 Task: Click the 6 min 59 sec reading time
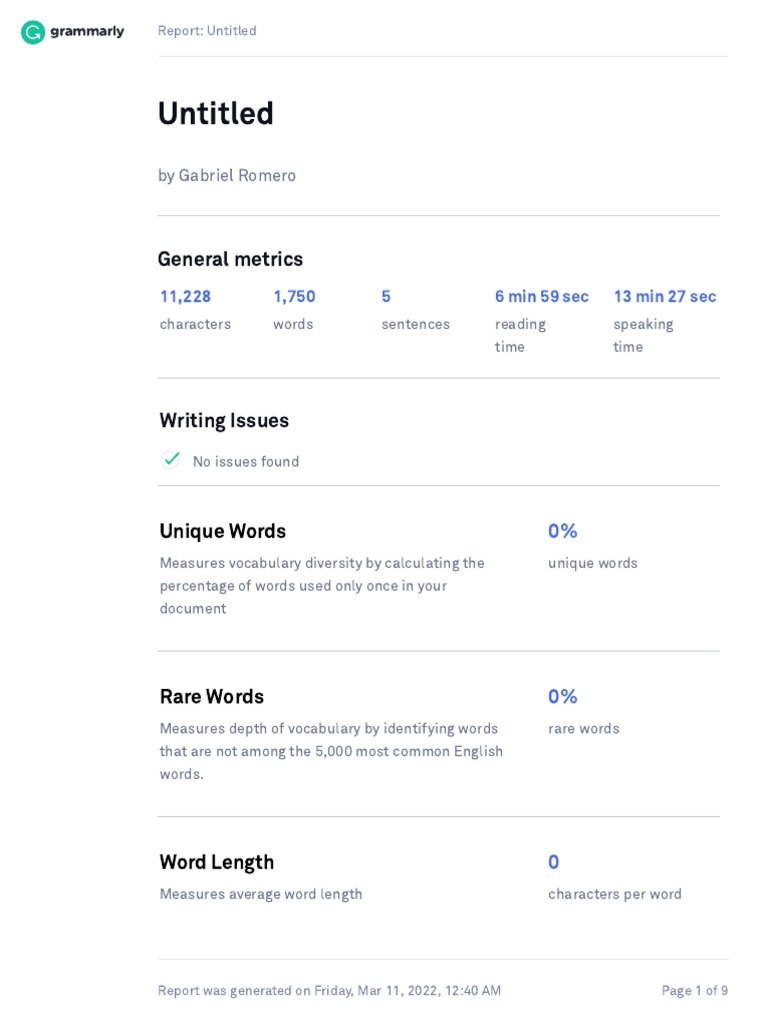point(541,297)
